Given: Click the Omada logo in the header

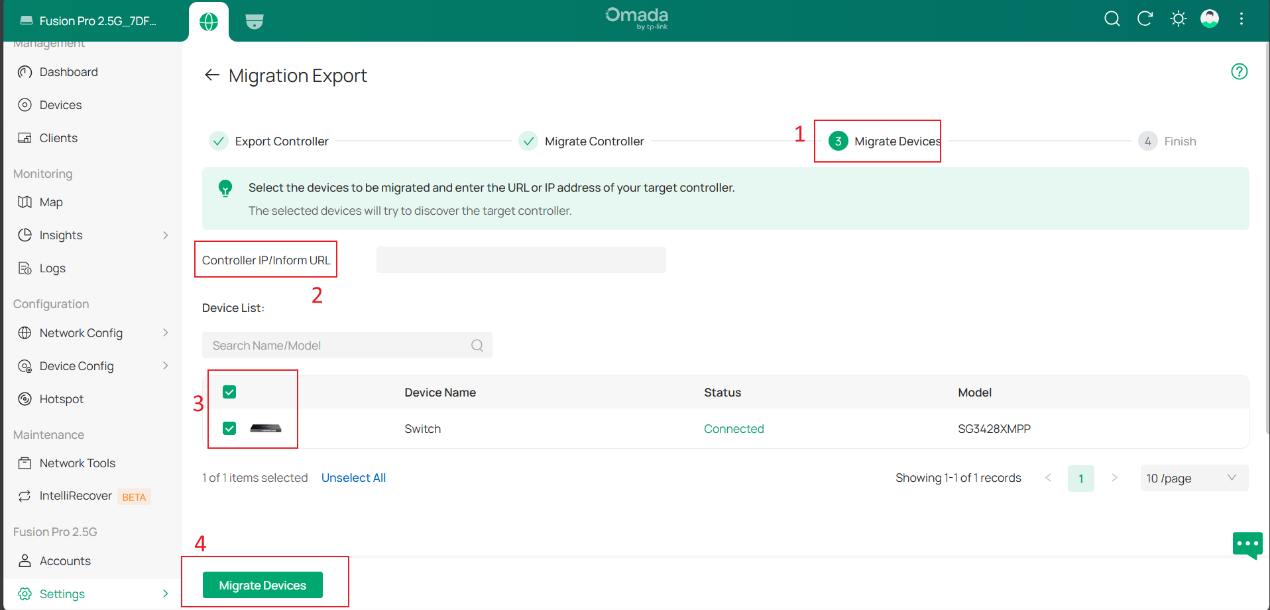Looking at the screenshot, I should (636, 19).
